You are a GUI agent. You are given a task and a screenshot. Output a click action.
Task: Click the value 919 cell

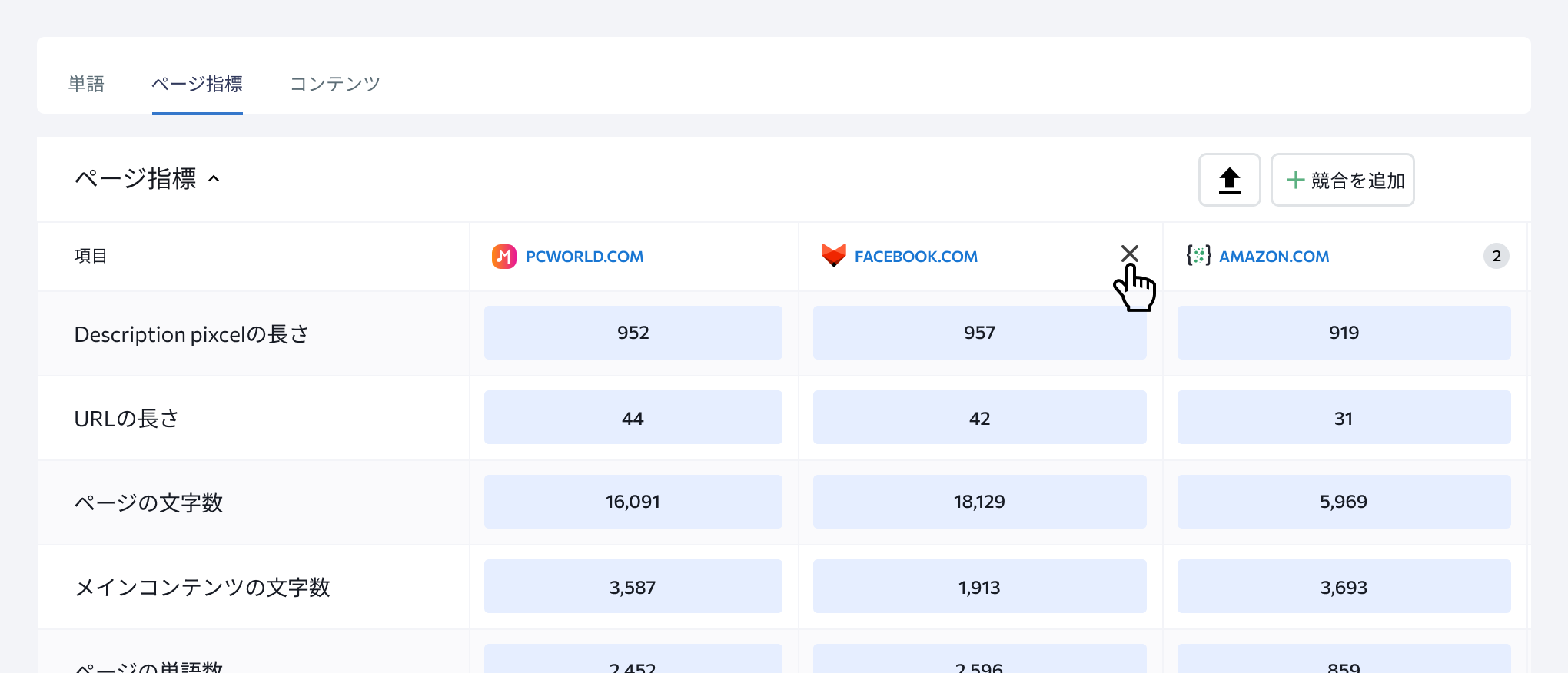coord(1344,333)
